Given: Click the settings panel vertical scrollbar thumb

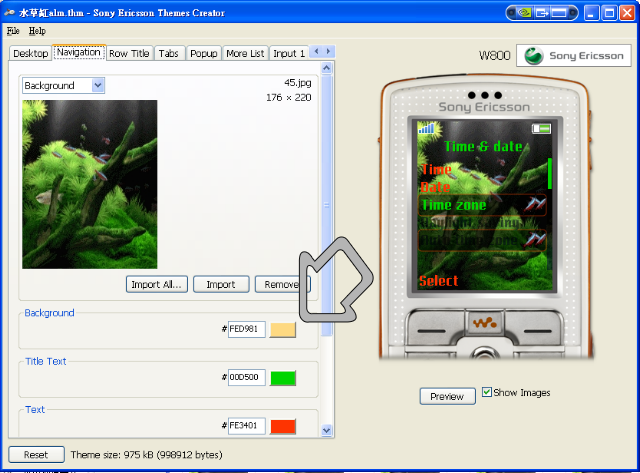Looking at the screenshot, I should coord(327,205).
